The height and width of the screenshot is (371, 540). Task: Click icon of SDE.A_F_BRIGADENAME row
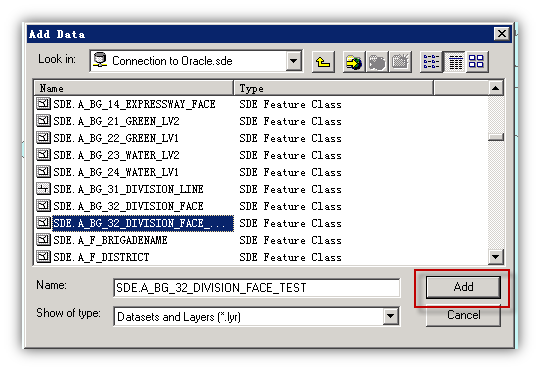pos(43,240)
